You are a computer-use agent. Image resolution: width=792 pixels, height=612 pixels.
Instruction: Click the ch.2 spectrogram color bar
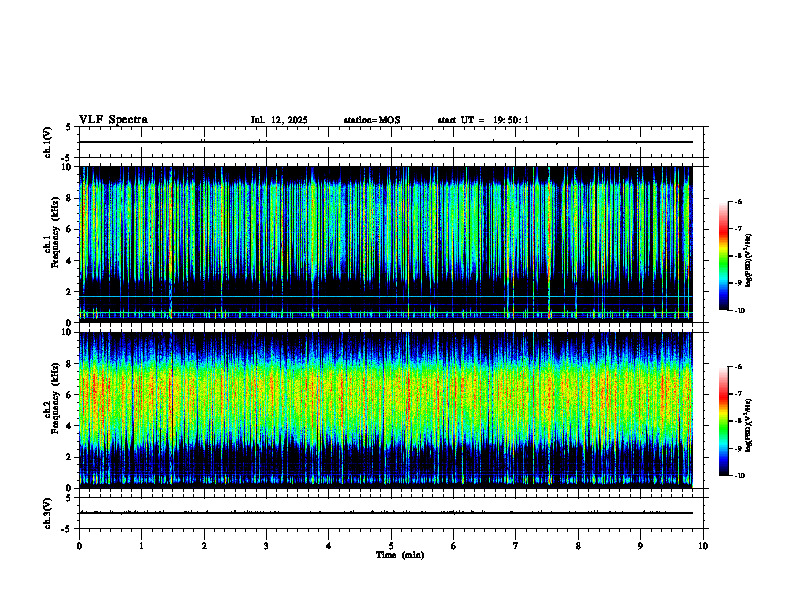click(723, 421)
